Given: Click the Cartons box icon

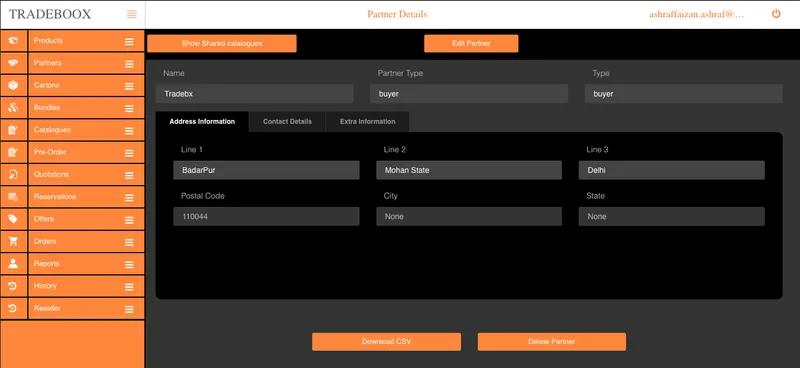Looking at the screenshot, I should click(x=13, y=85).
